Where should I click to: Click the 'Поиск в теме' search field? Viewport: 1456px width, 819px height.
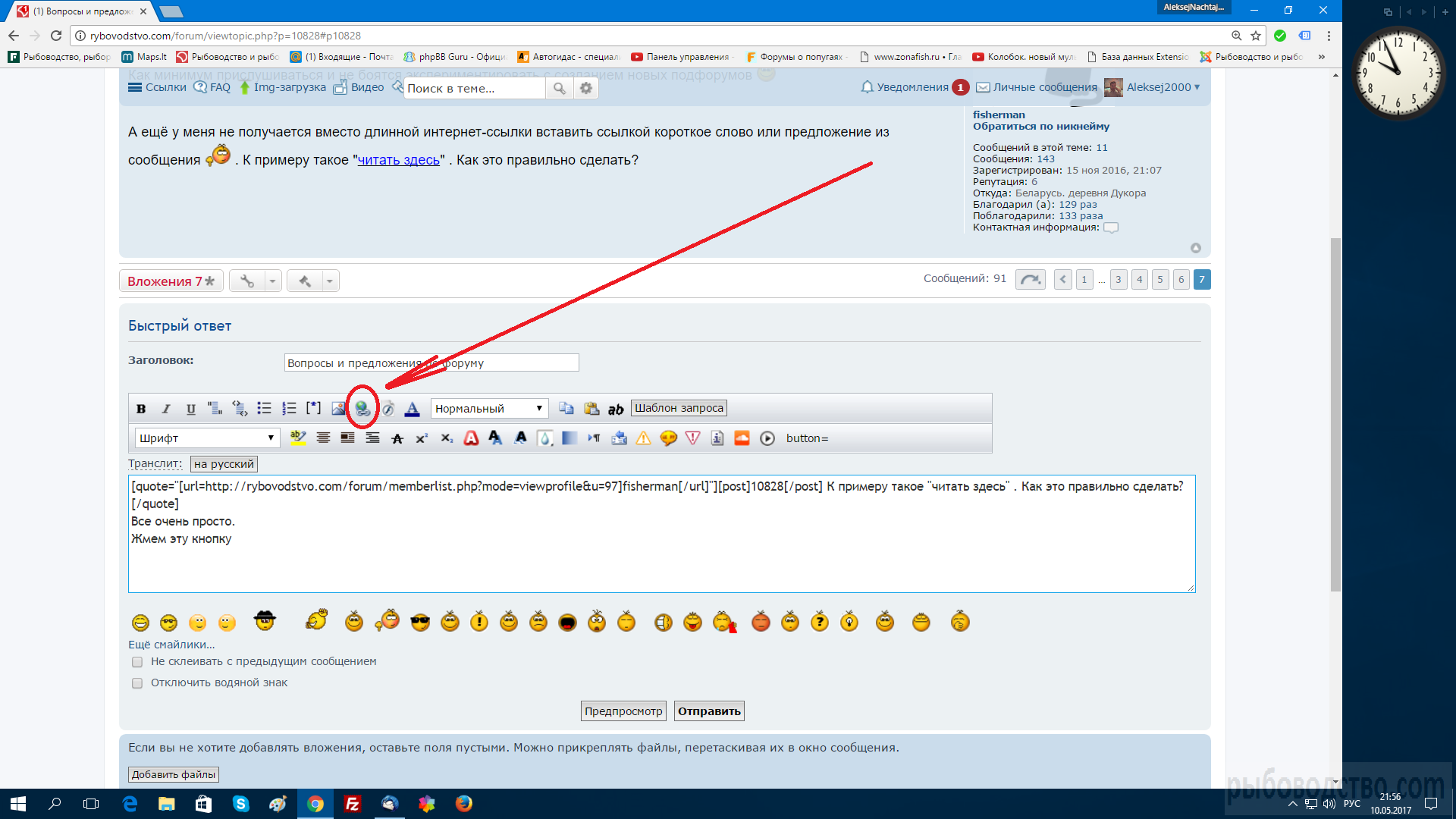coord(475,89)
